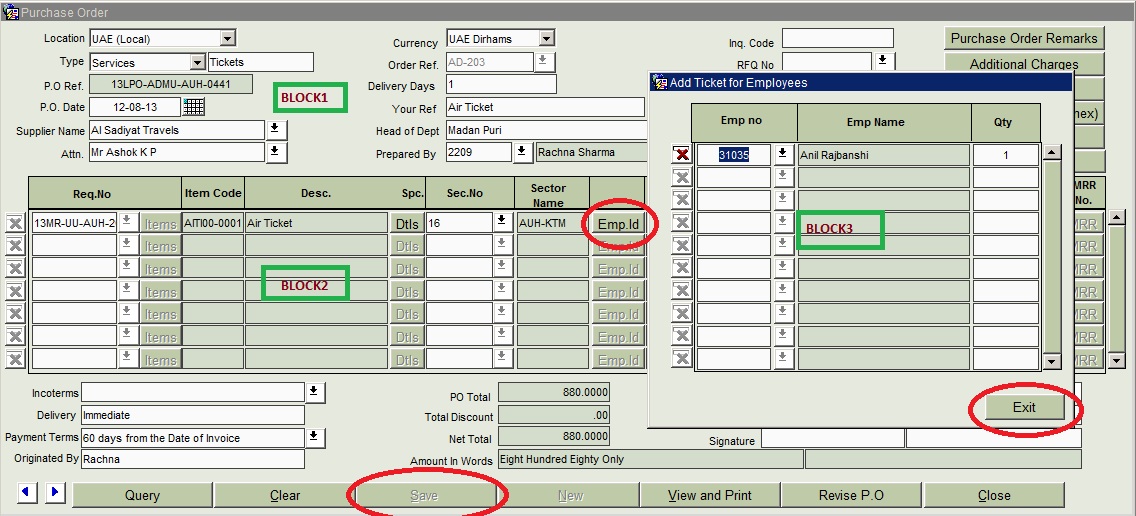Go to next record with right arrow

click(x=54, y=492)
